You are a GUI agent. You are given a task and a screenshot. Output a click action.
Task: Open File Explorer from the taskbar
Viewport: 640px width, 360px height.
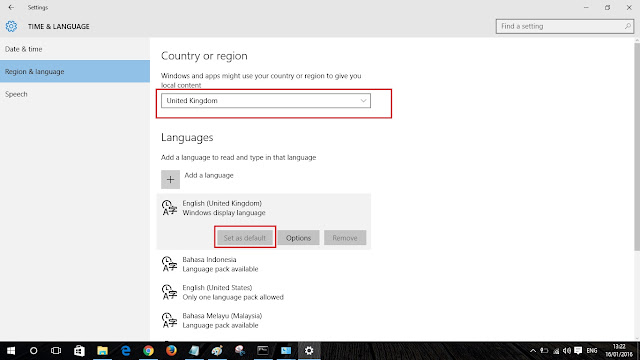coord(102,351)
